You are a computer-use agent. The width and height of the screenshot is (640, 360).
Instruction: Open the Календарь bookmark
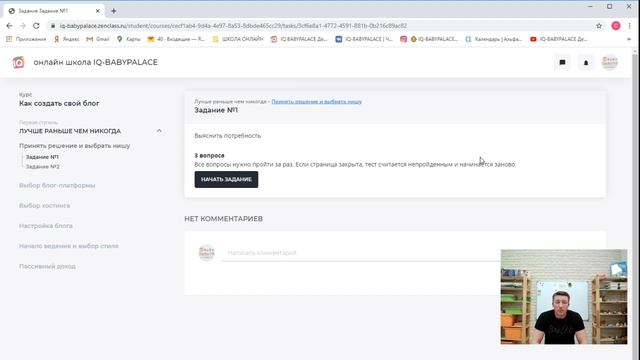[x=493, y=39]
